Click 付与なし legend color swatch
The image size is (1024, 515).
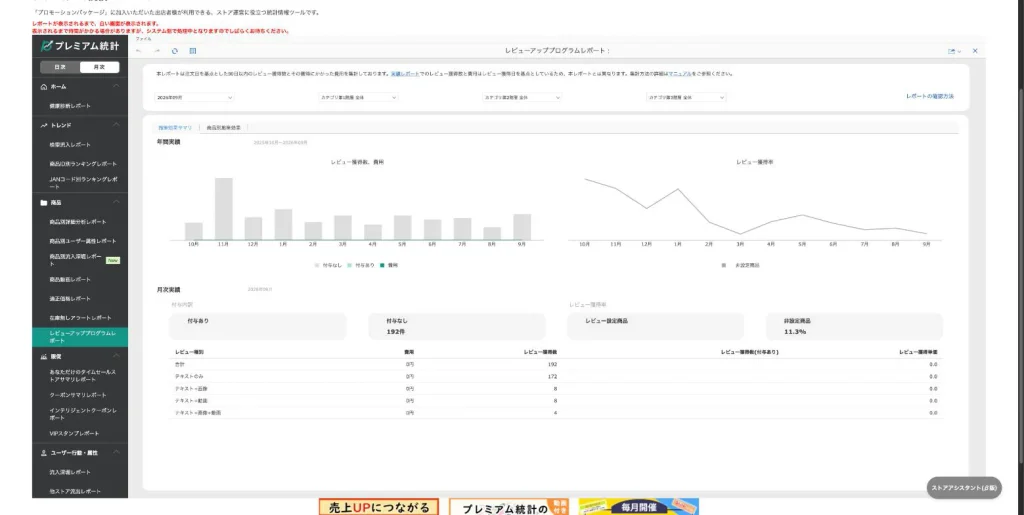[x=317, y=266]
